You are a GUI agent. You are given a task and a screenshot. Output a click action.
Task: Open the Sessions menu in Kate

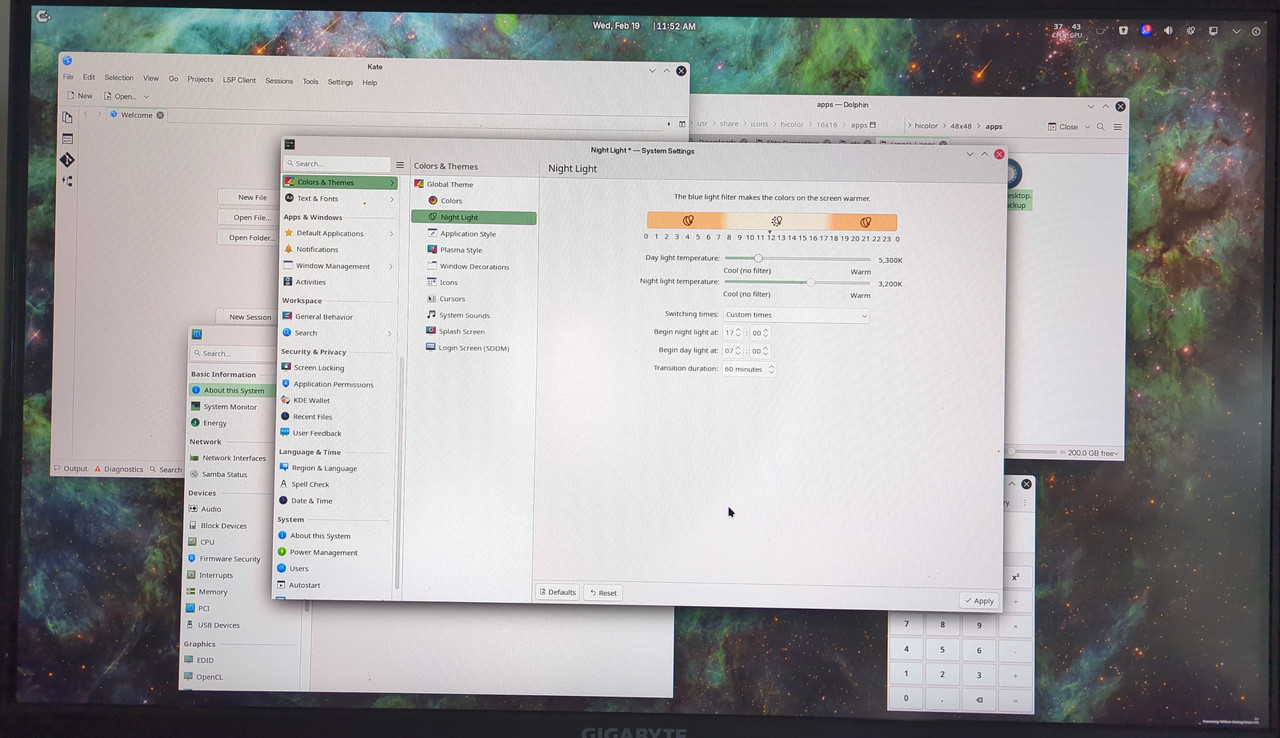(x=279, y=81)
